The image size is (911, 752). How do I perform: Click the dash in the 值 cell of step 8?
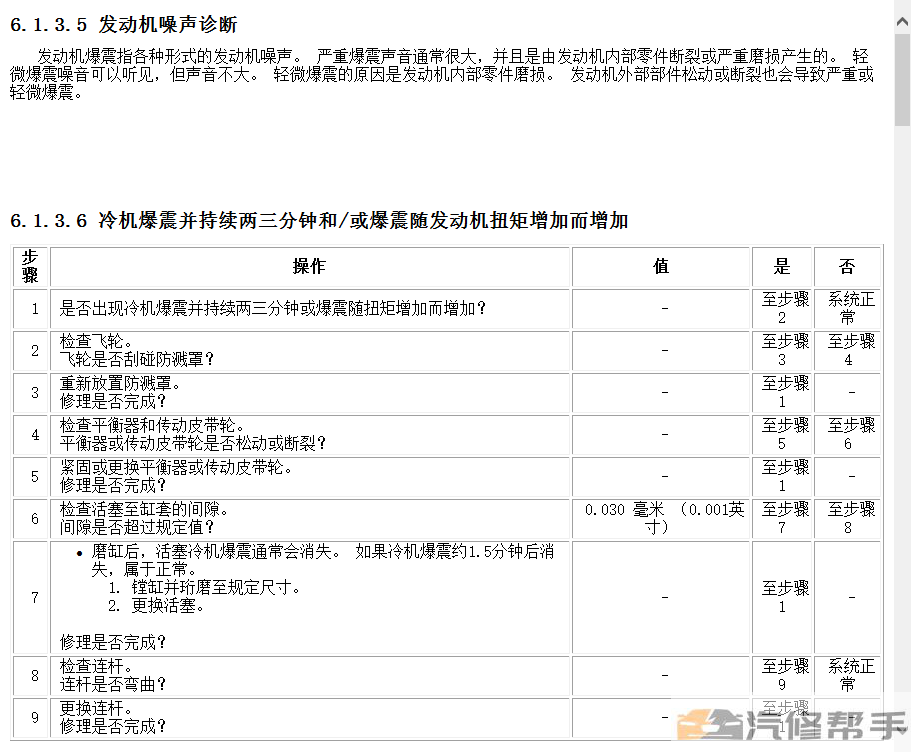[664, 675]
